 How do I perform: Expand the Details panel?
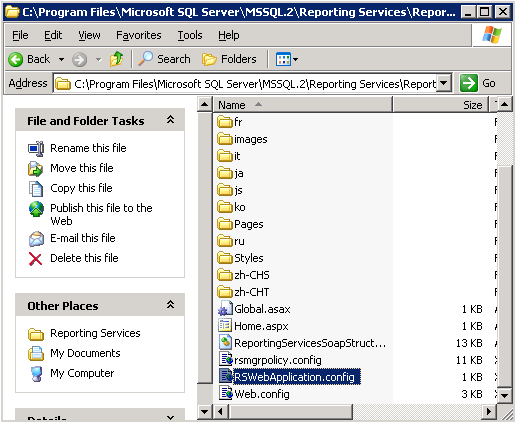click(x=170, y=417)
